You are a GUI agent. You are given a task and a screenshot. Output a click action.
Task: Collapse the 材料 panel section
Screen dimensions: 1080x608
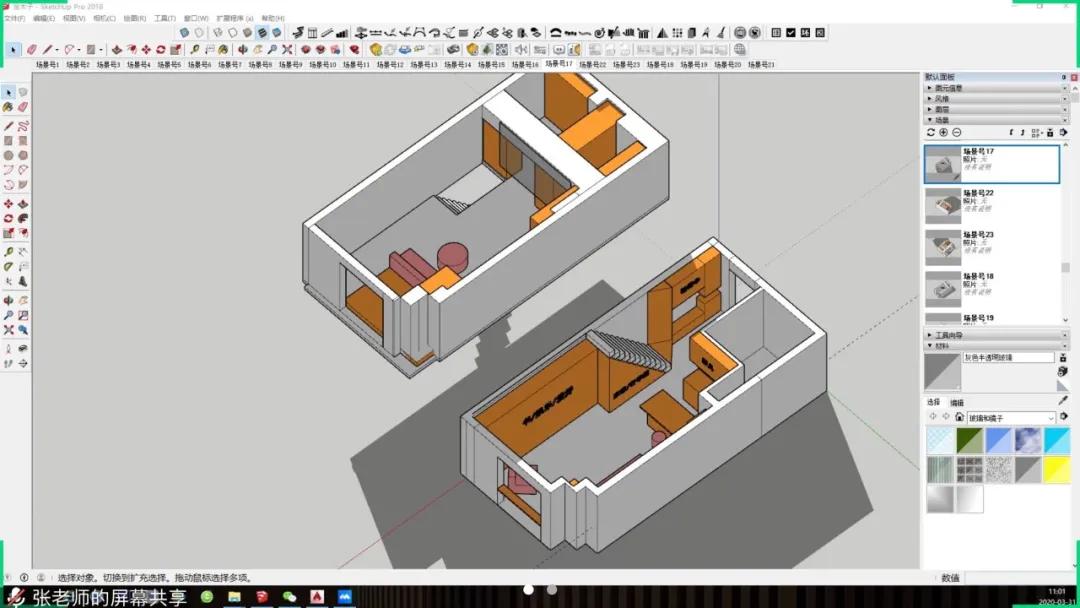[941, 345]
